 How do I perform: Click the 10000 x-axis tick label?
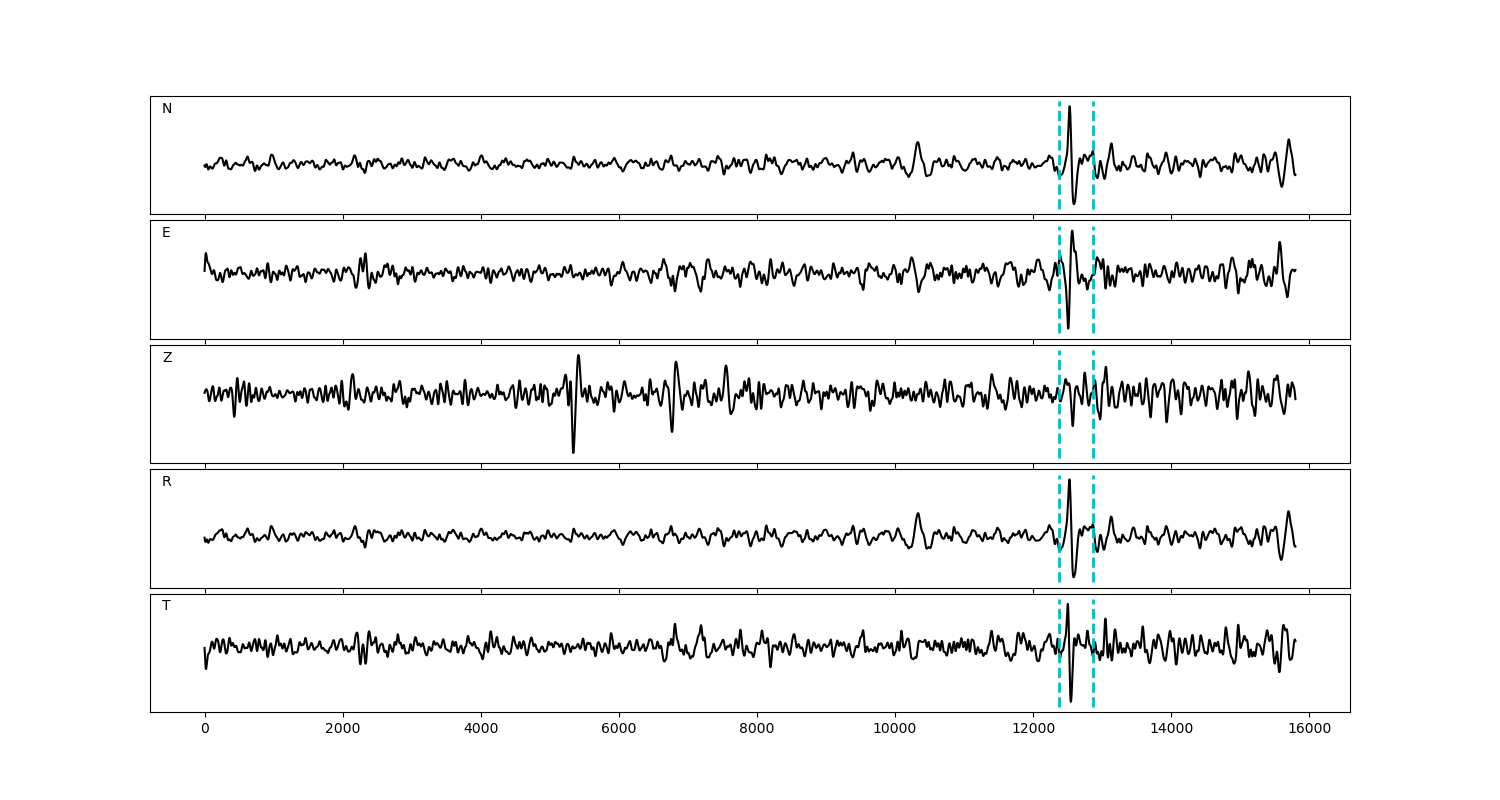click(895, 729)
